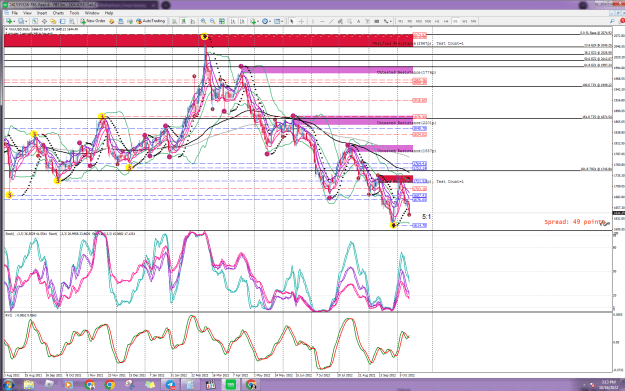625x391 pixels.
Task: Open File Explorer from the taskbar
Action: coord(29,385)
